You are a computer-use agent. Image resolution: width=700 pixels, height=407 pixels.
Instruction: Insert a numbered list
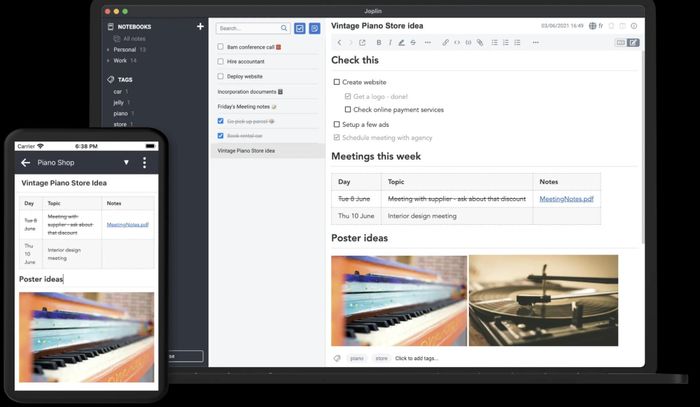click(x=506, y=42)
